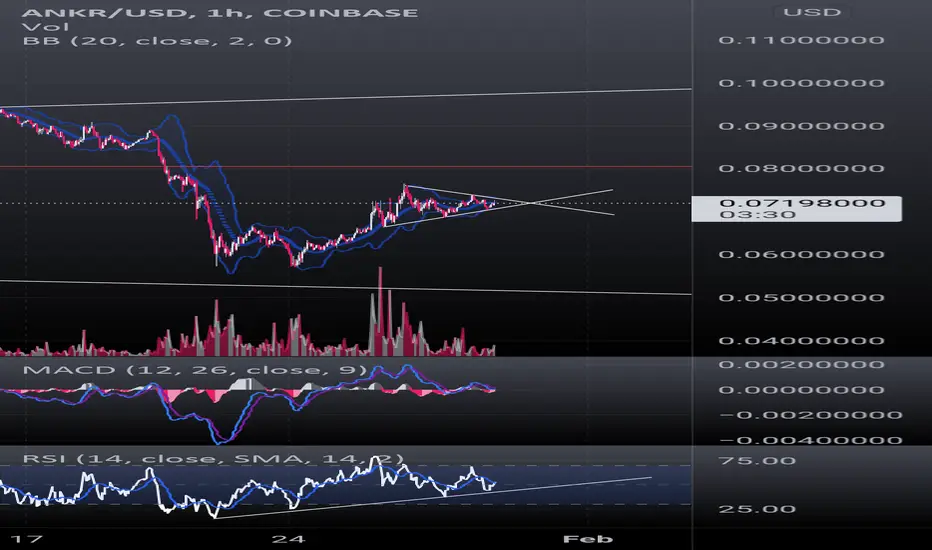The width and height of the screenshot is (932, 550).
Task: Select the red horizontal line near 0.08
Action: click(x=345, y=167)
